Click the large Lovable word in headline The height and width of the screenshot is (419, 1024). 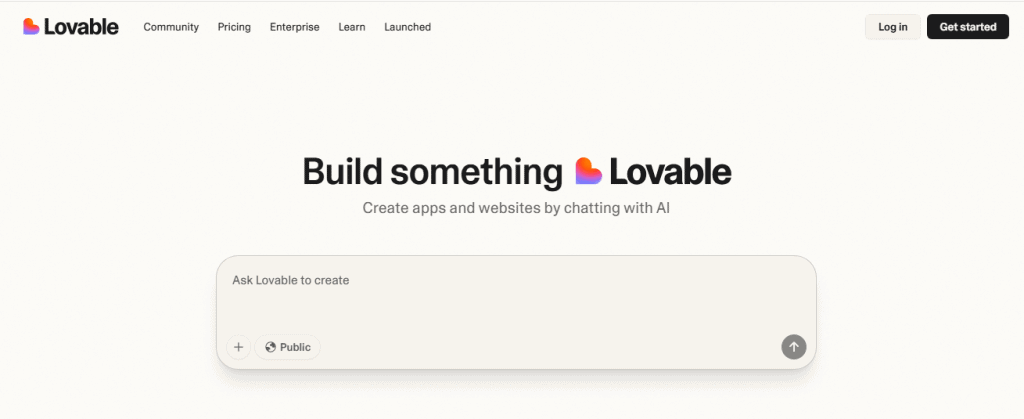(670, 172)
